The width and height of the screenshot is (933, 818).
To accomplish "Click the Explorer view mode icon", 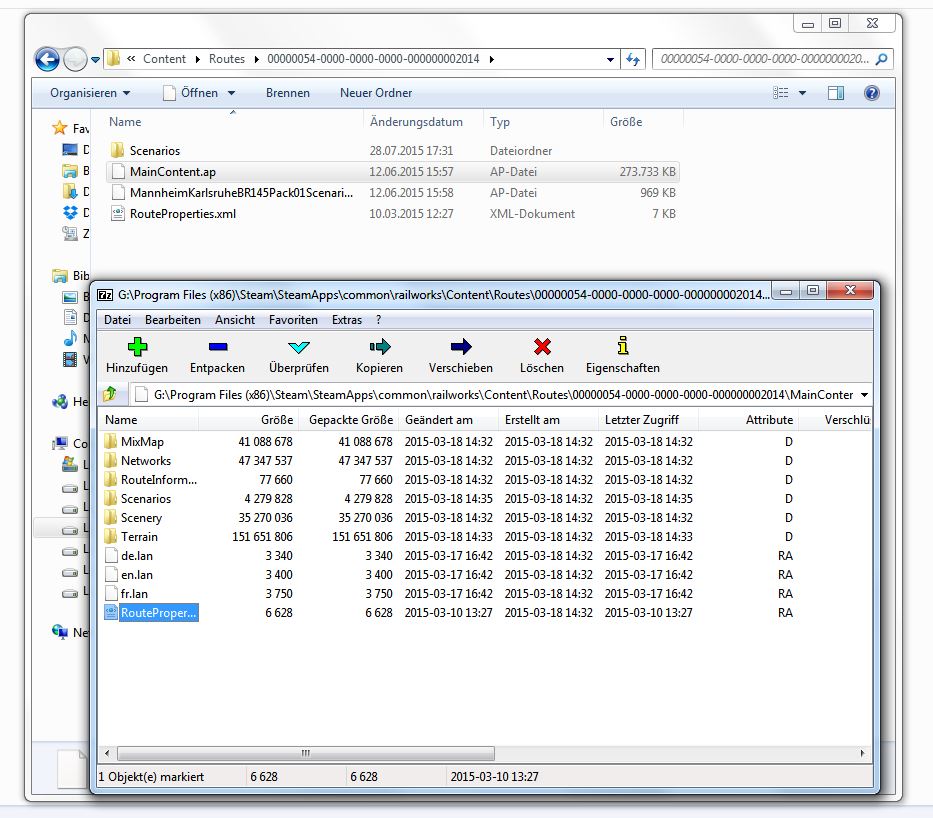I will 780,93.
